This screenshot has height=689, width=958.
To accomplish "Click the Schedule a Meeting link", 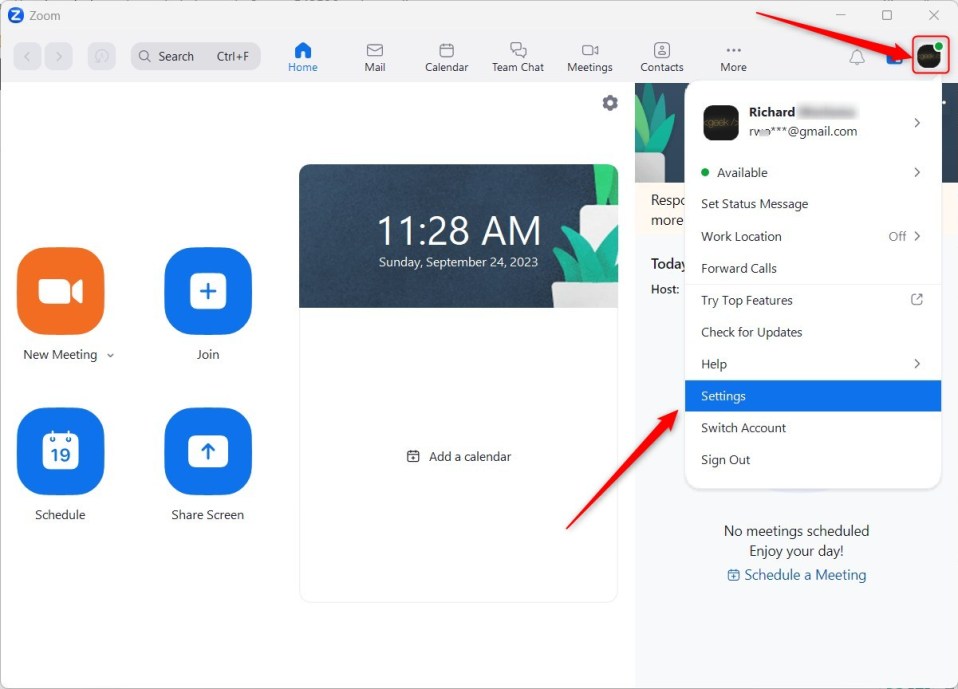I will [x=797, y=575].
